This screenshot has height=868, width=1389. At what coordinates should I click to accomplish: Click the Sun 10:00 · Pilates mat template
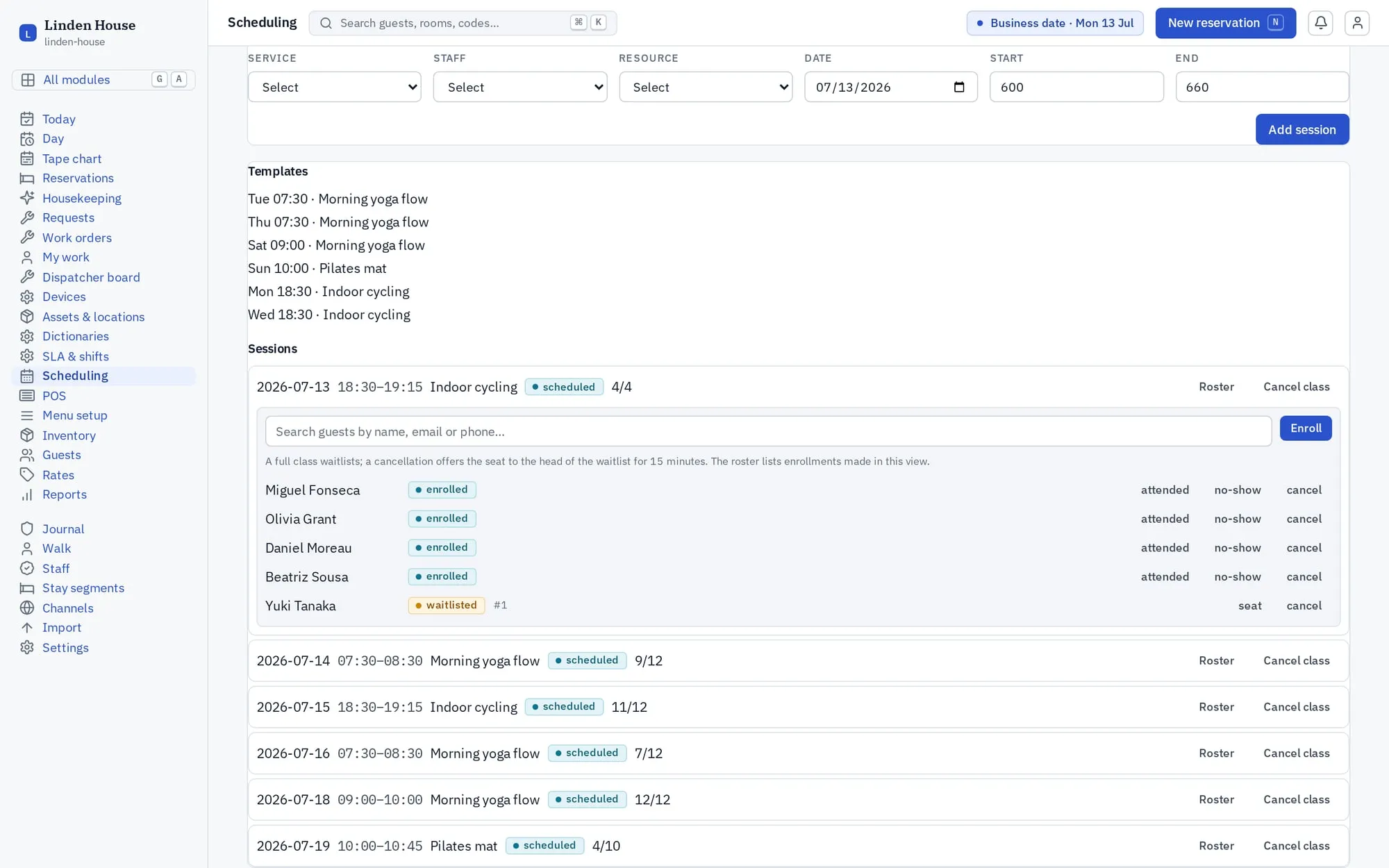pos(317,268)
